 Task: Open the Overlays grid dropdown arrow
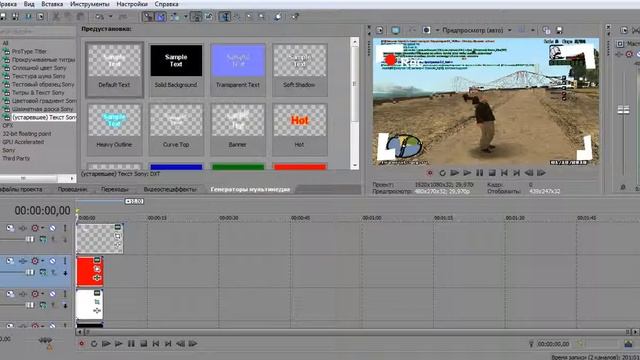(533, 30)
